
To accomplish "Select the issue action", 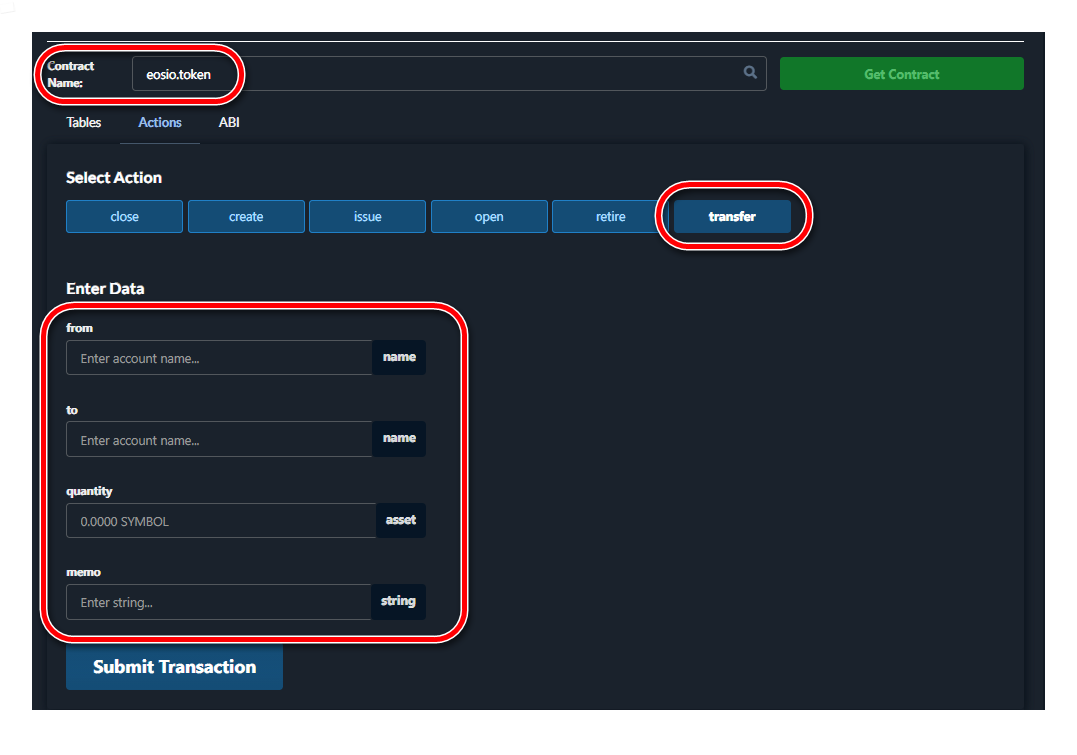I will click(367, 216).
